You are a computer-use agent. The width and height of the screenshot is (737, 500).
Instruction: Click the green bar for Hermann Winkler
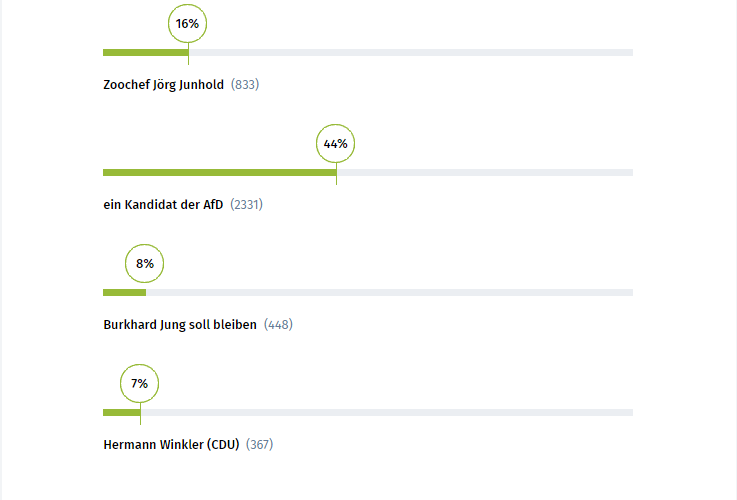point(121,412)
